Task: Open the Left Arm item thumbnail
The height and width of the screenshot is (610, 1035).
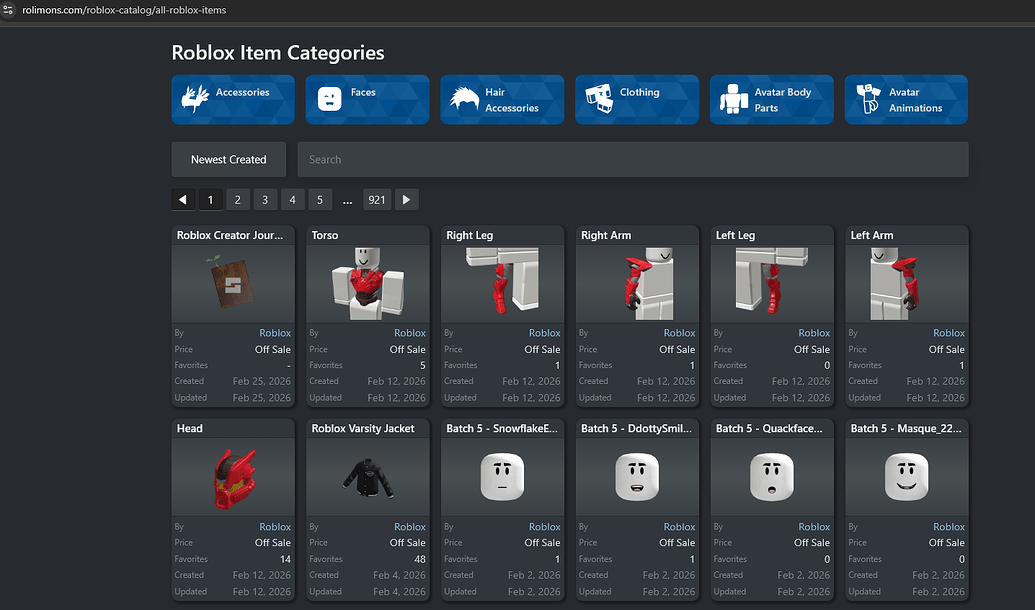Action: (x=906, y=284)
